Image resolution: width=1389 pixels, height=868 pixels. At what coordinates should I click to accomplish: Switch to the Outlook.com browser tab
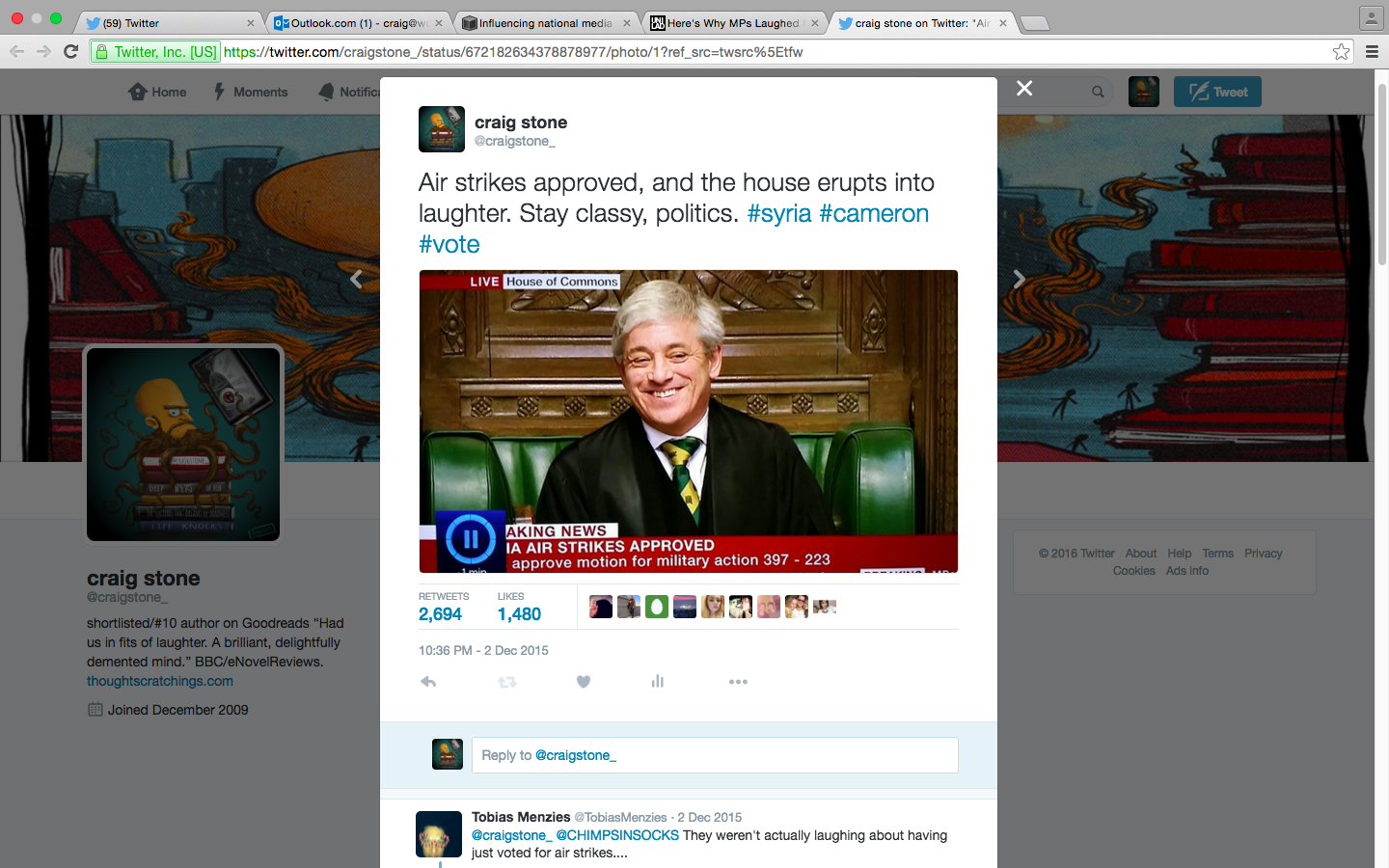[356, 23]
